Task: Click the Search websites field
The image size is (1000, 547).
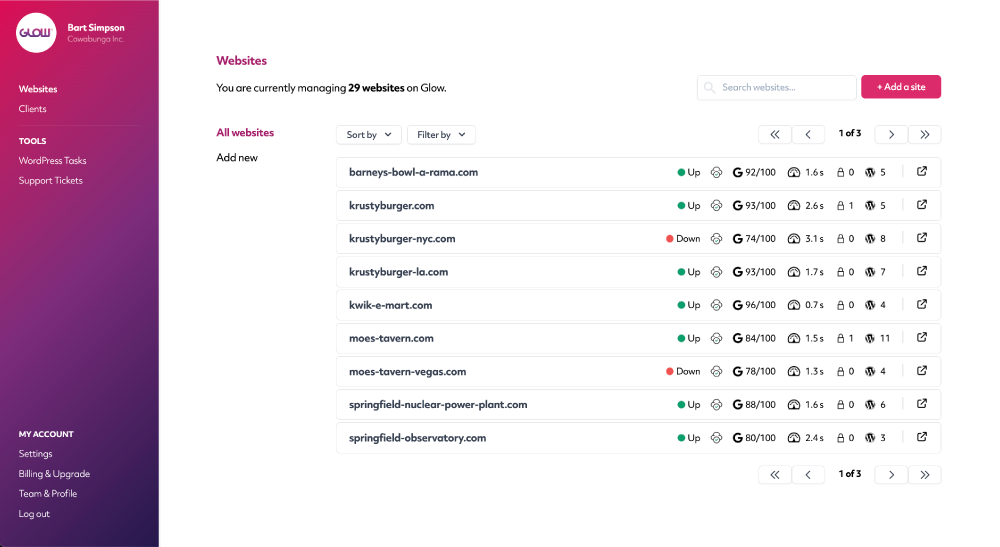Action: pyautogui.click(x=776, y=87)
